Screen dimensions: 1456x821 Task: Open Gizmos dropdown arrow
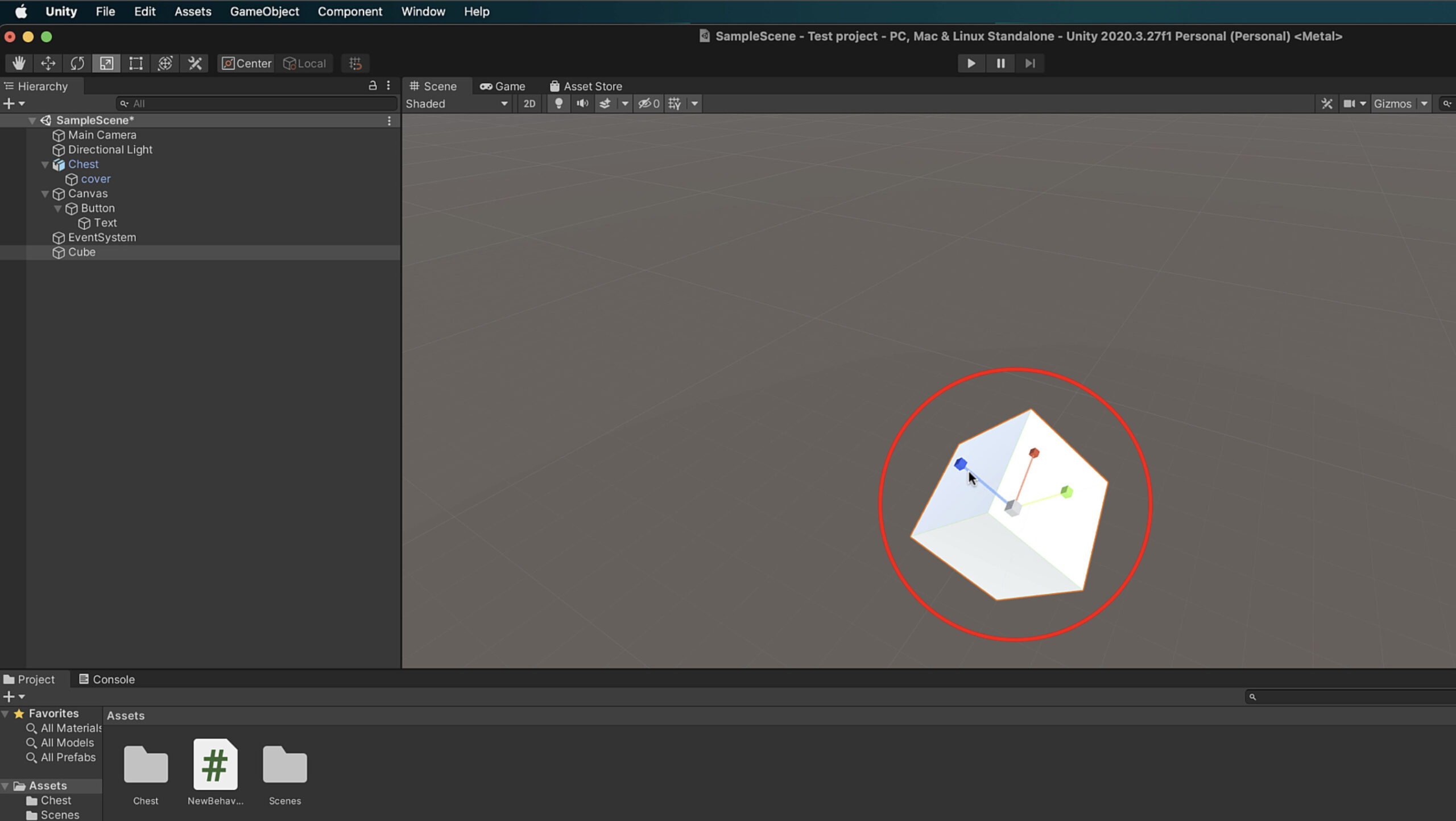click(1424, 104)
